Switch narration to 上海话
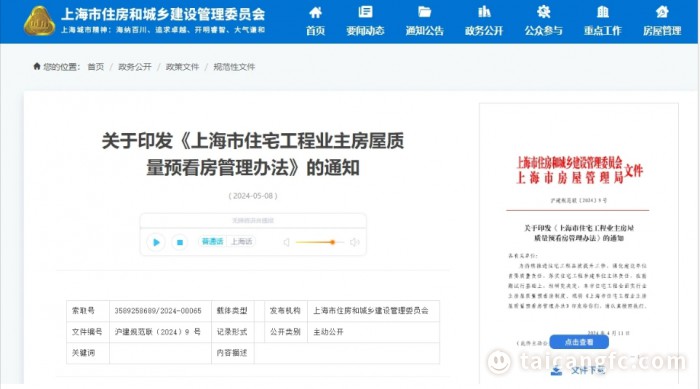The image size is (700, 389). [x=241, y=242]
